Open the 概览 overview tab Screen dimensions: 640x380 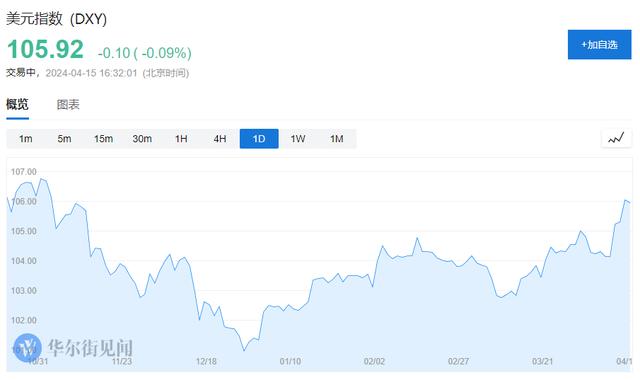pyautogui.click(x=18, y=104)
